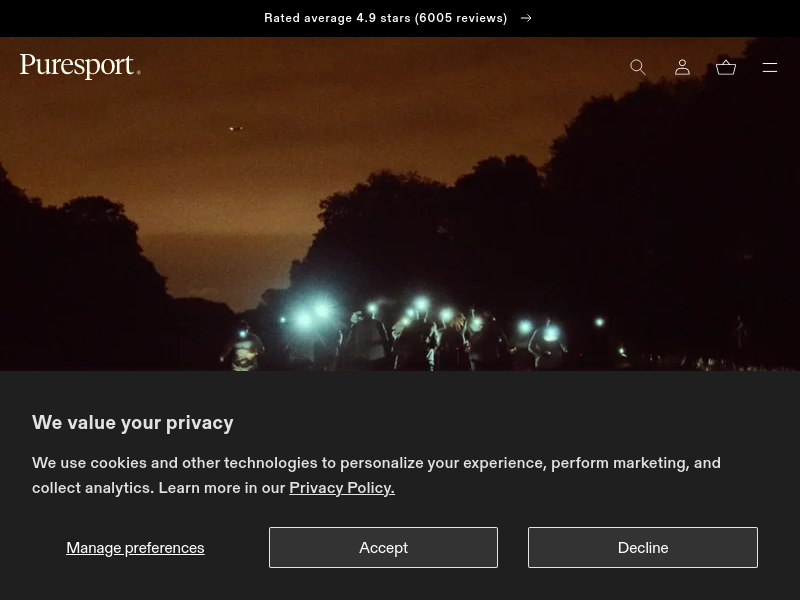Open the shopping basket icon
800x600 pixels.
pos(726,67)
